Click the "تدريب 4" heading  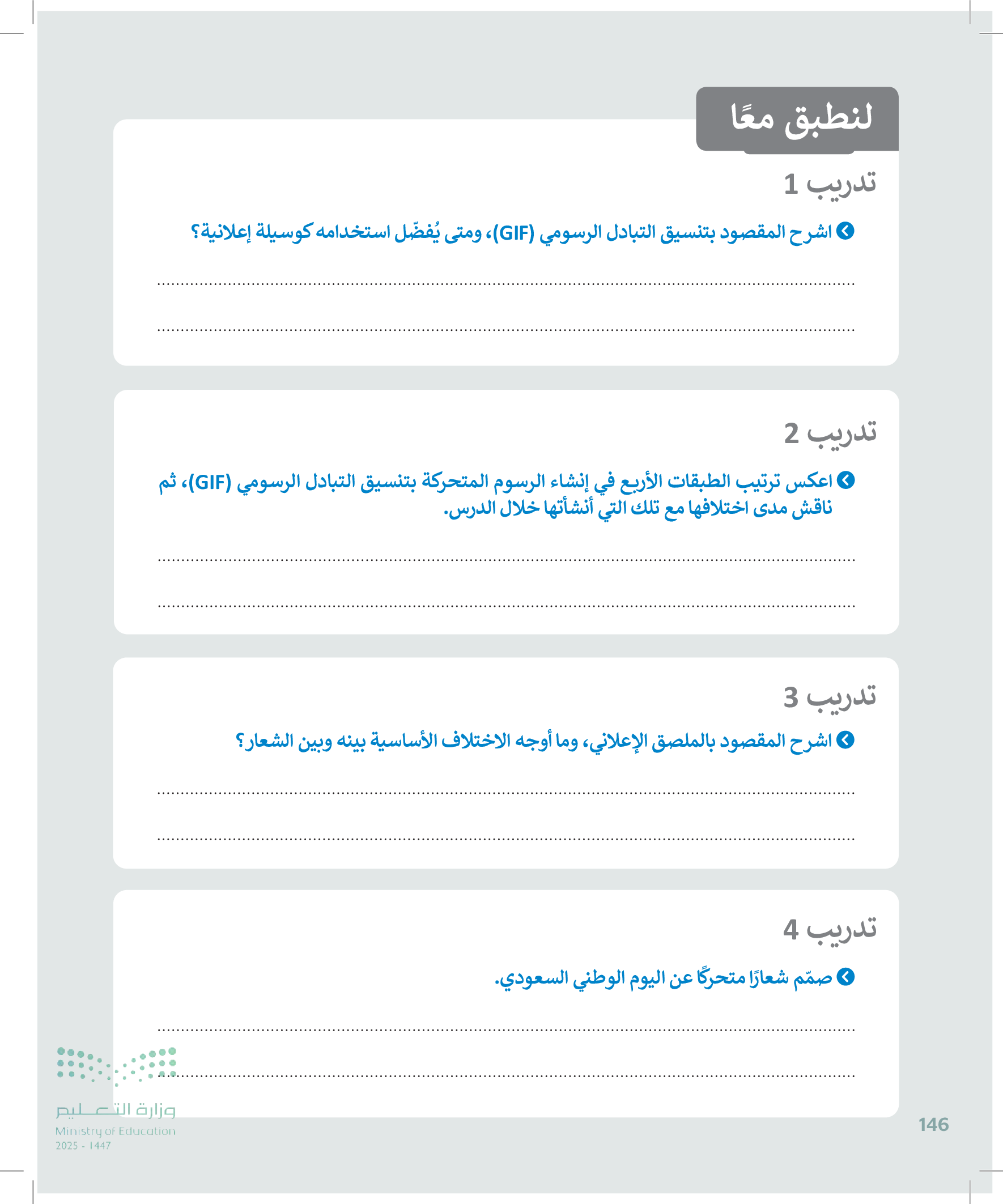pyautogui.click(x=830, y=929)
